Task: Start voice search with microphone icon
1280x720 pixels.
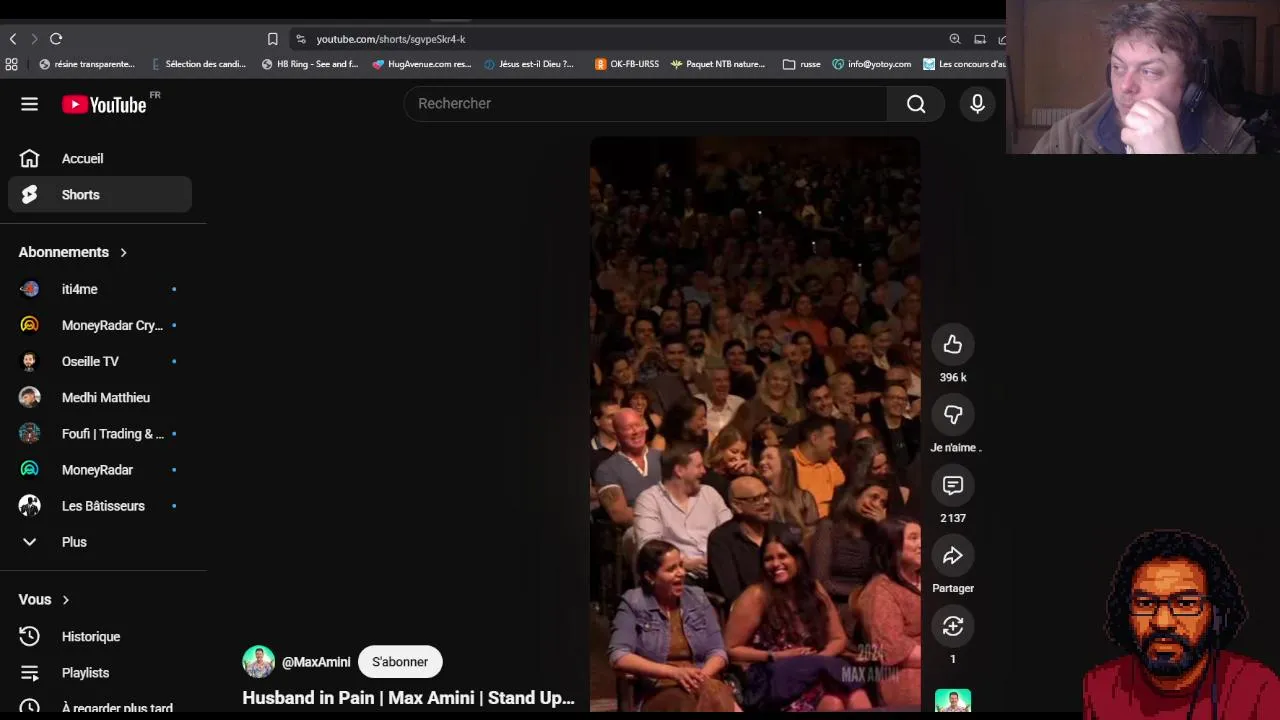Action: click(977, 103)
